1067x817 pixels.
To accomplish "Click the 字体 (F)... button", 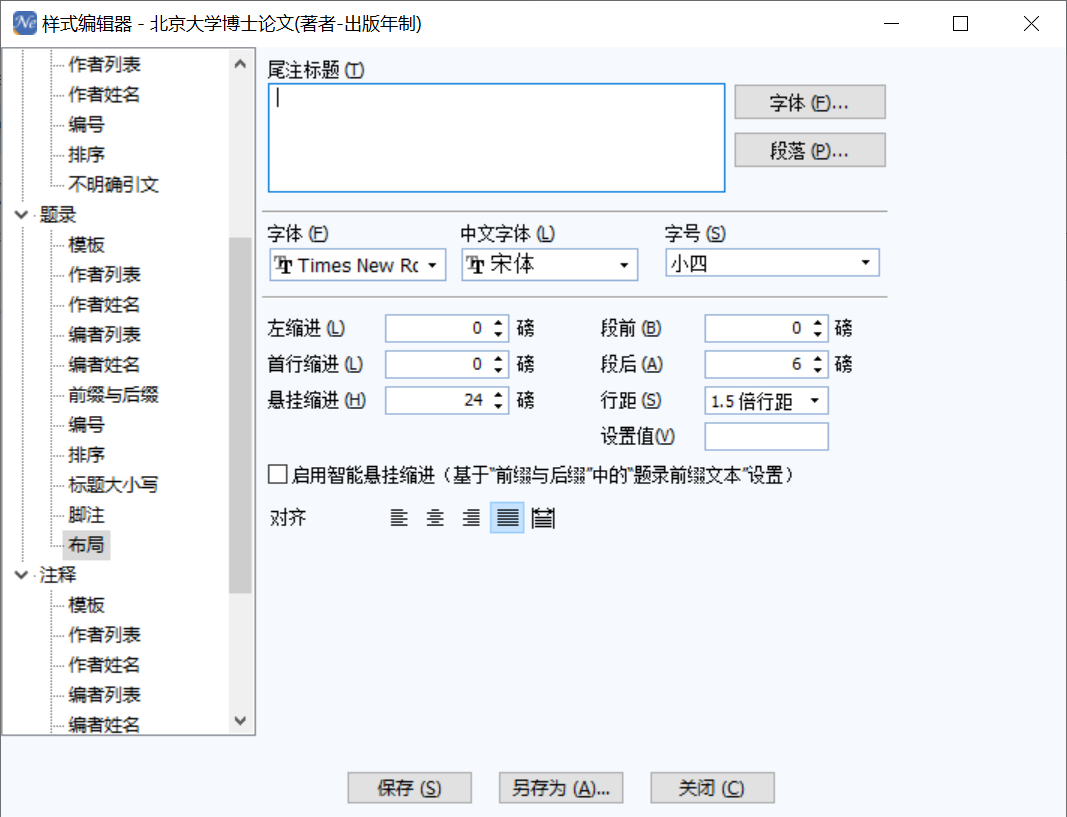I will click(x=810, y=102).
